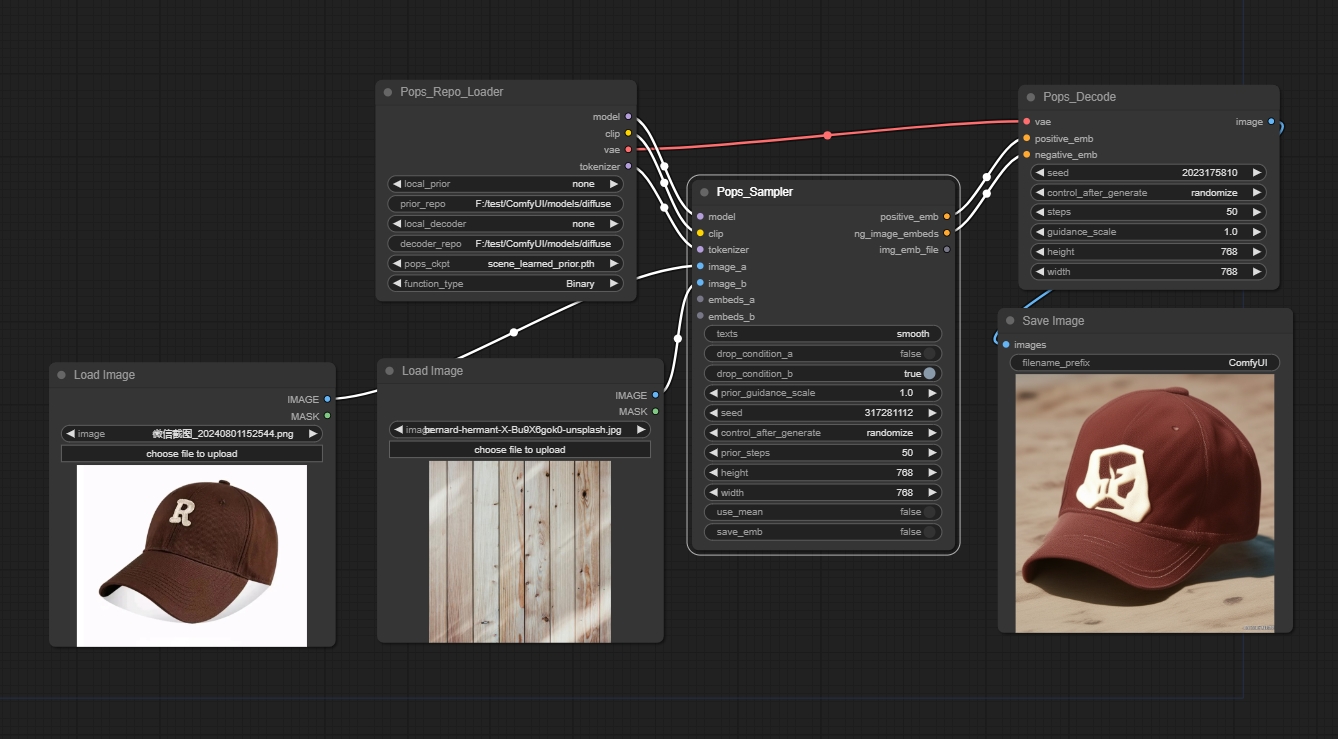Viewport: 1338px width, 739px height.
Task: Click the prior_repo path field
Action: point(505,204)
